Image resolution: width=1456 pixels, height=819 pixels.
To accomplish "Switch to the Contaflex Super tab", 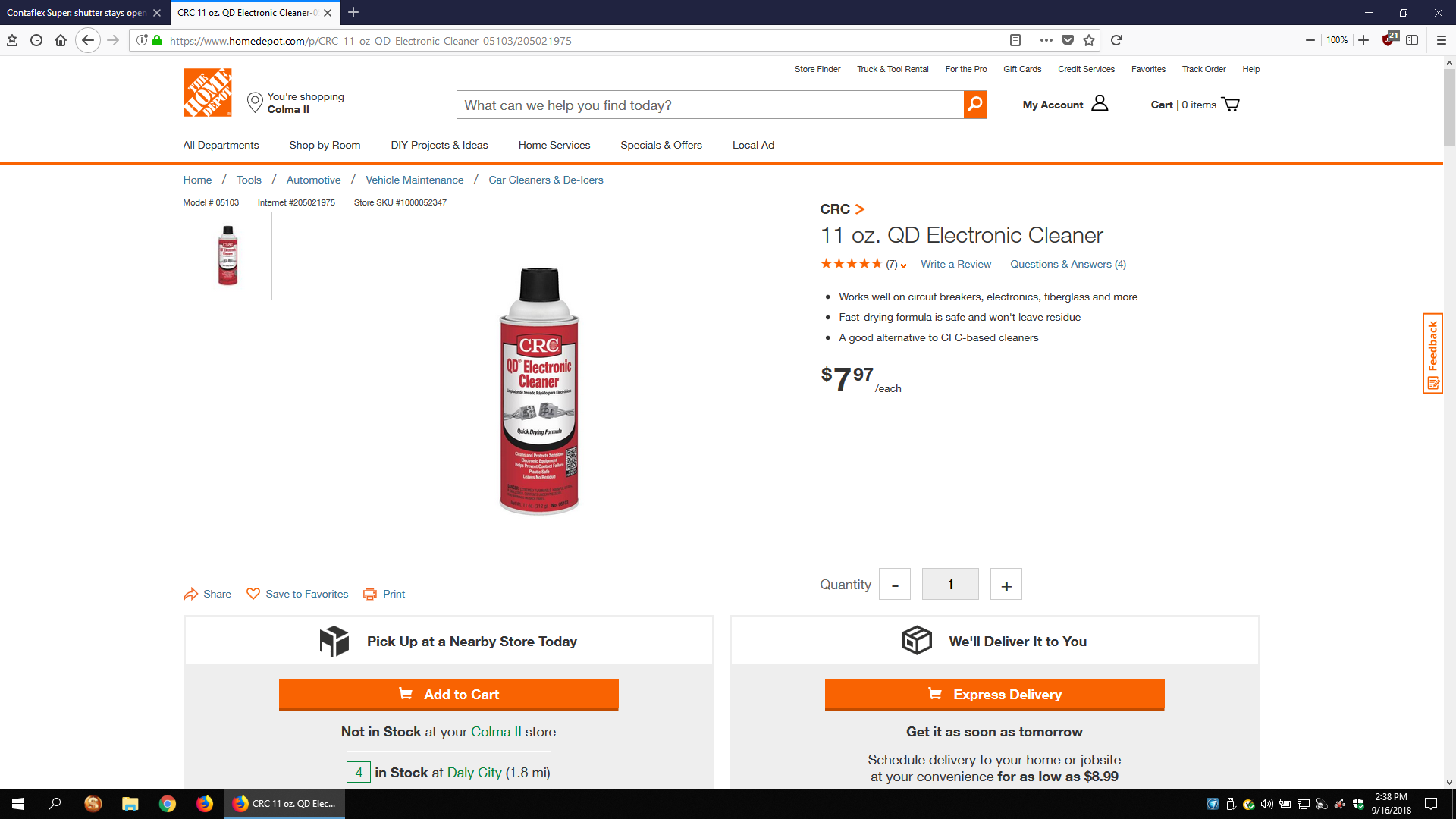I will point(76,13).
